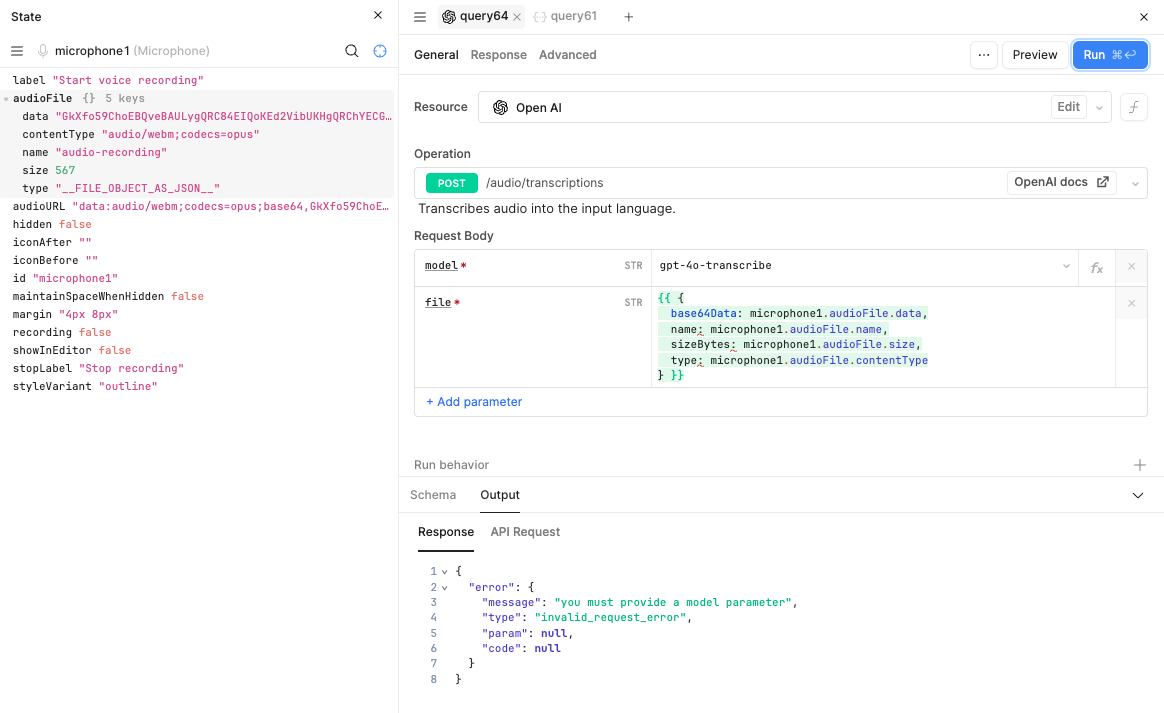Select the Response output sub-tab

coord(445,532)
